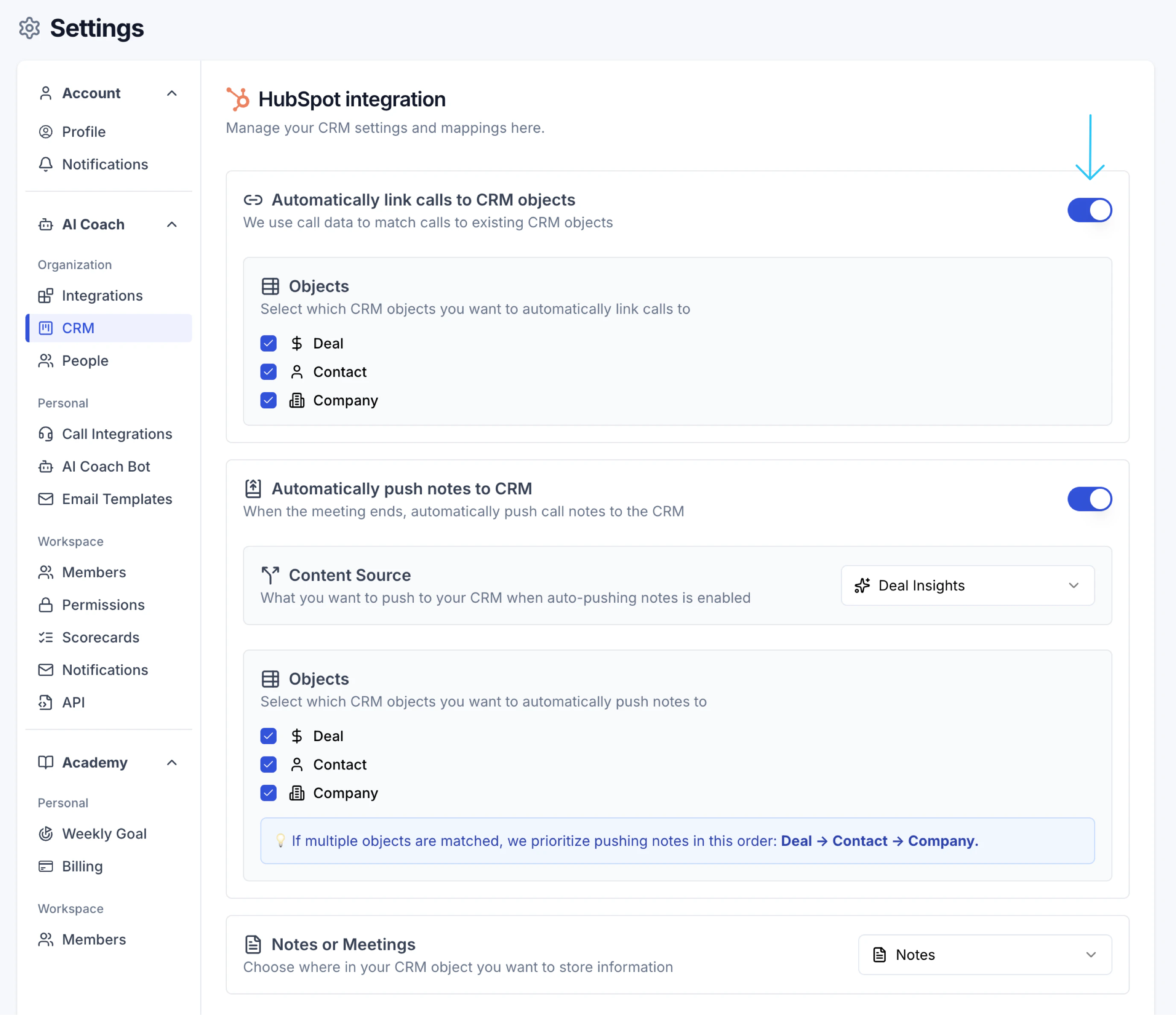
Task: Click the Notes or Meetings document icon
Action: pos(253,944)
